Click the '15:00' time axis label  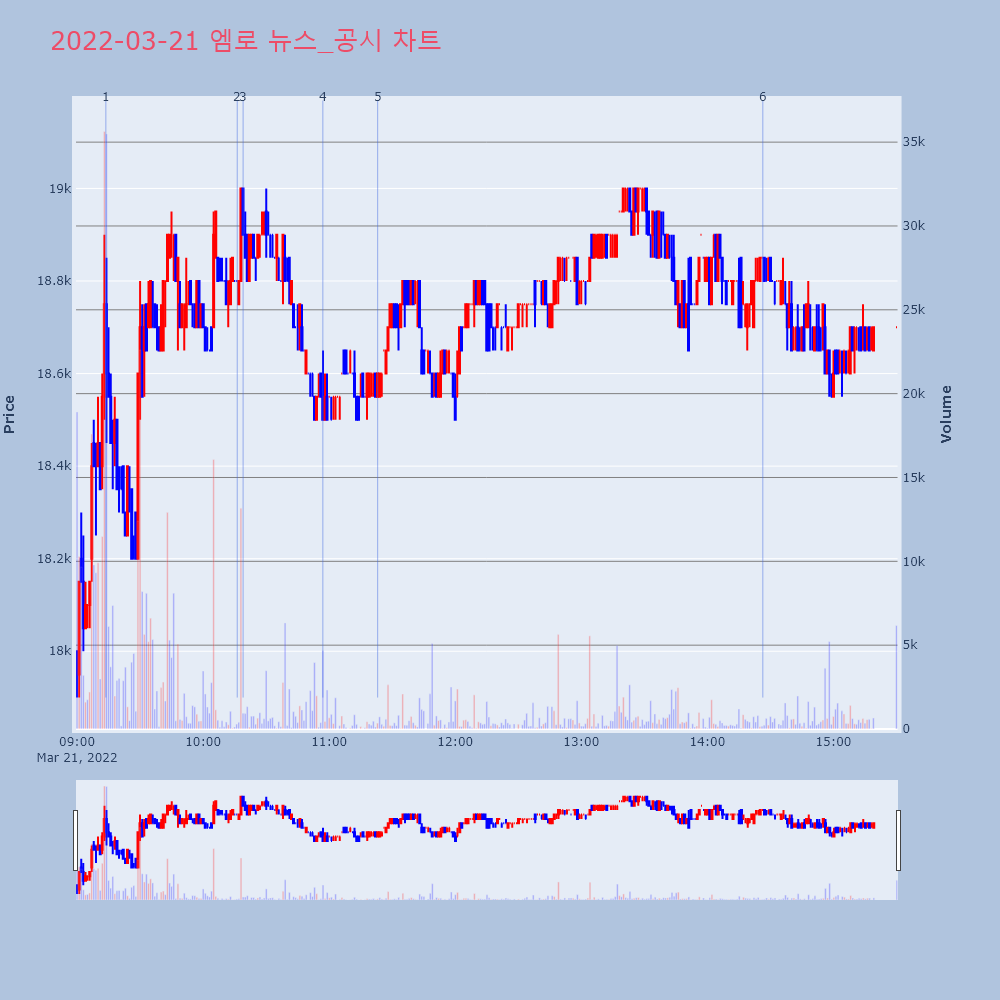834,742
